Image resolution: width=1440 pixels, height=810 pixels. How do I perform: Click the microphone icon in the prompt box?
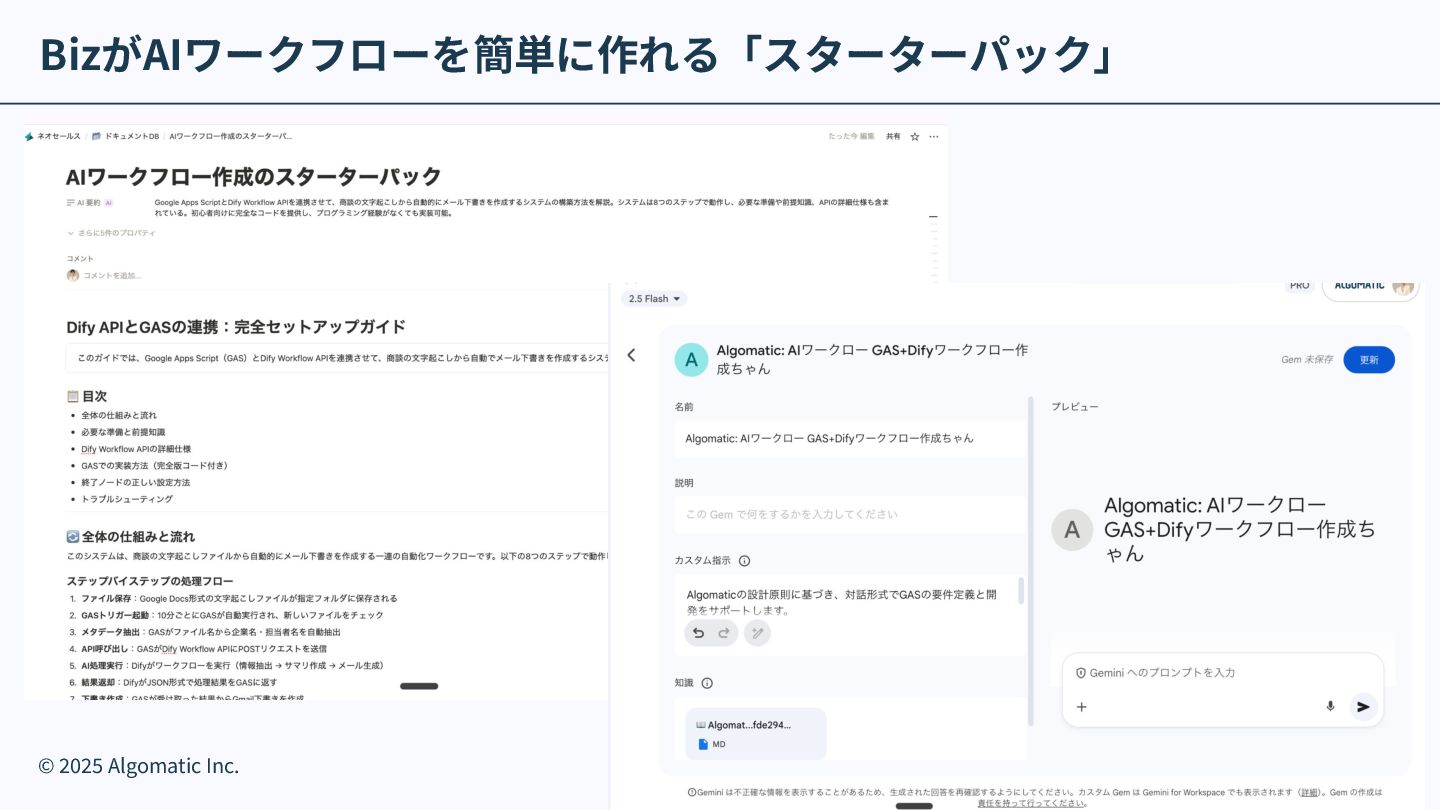click(x=1330, y=706)
